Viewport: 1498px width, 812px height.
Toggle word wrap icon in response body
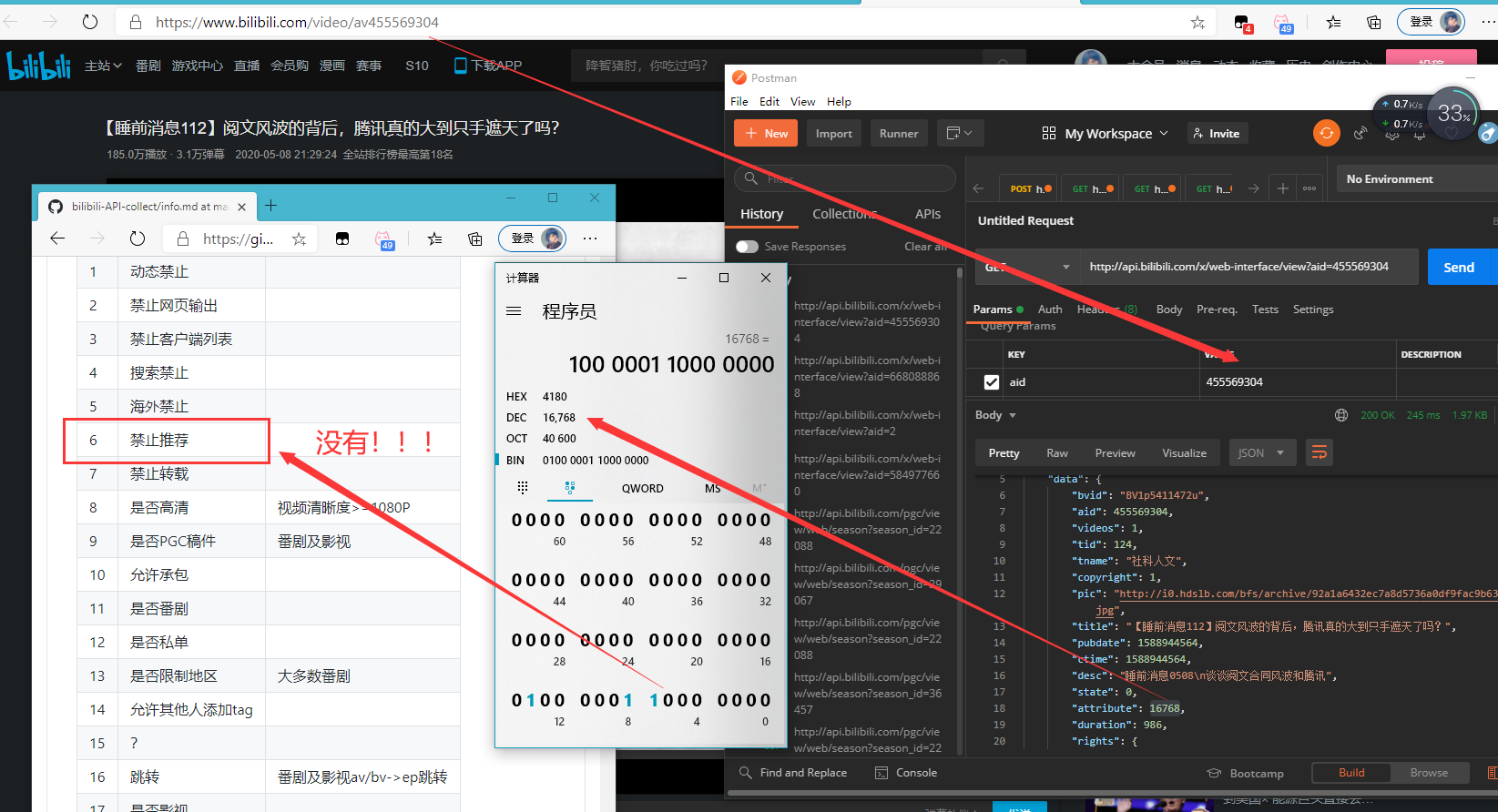pos(1319,452)
